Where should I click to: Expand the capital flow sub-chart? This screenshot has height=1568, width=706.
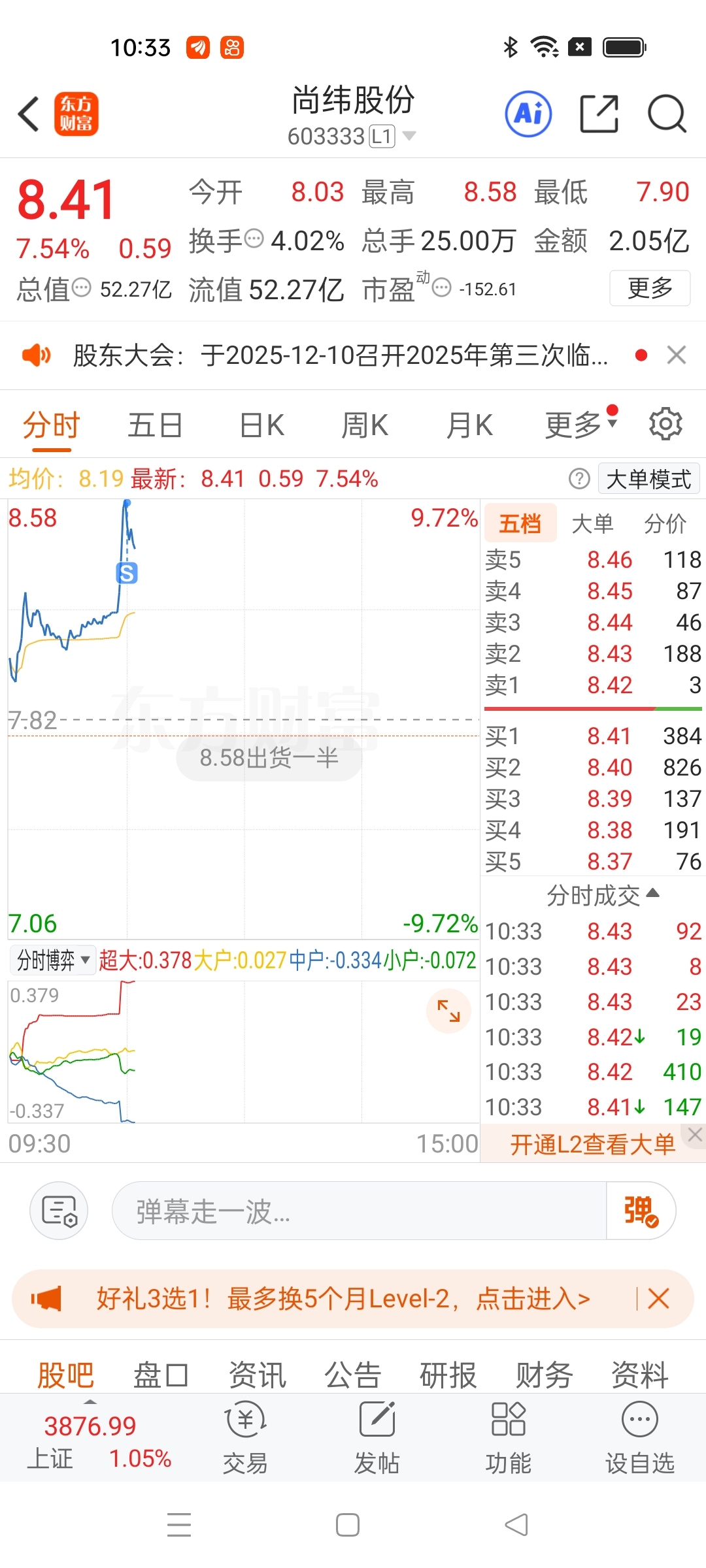point(448,1011)
